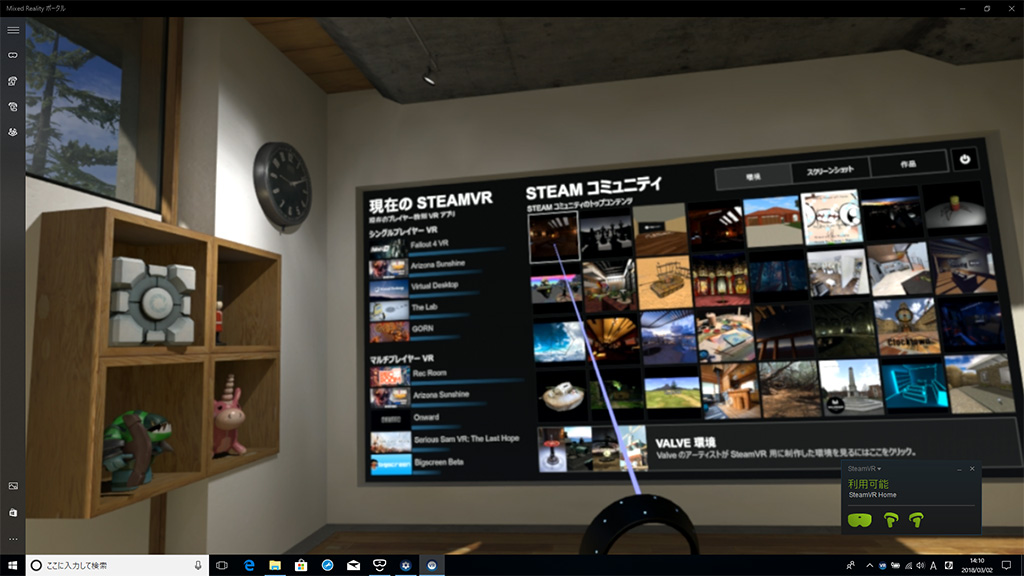Image resolution: width=1024 pixels, height=576 pixels.
Task: Click the Mixed Reality Portal taskbar icon
Action: [379, 566]
